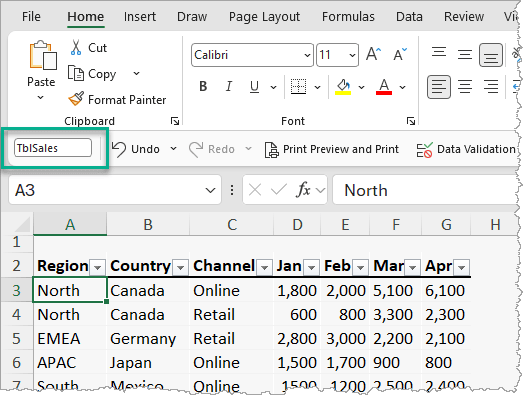Apply red font color
The width and height of the screenshot is (523, 395).
pyautogui.click(x=384, y=87)
